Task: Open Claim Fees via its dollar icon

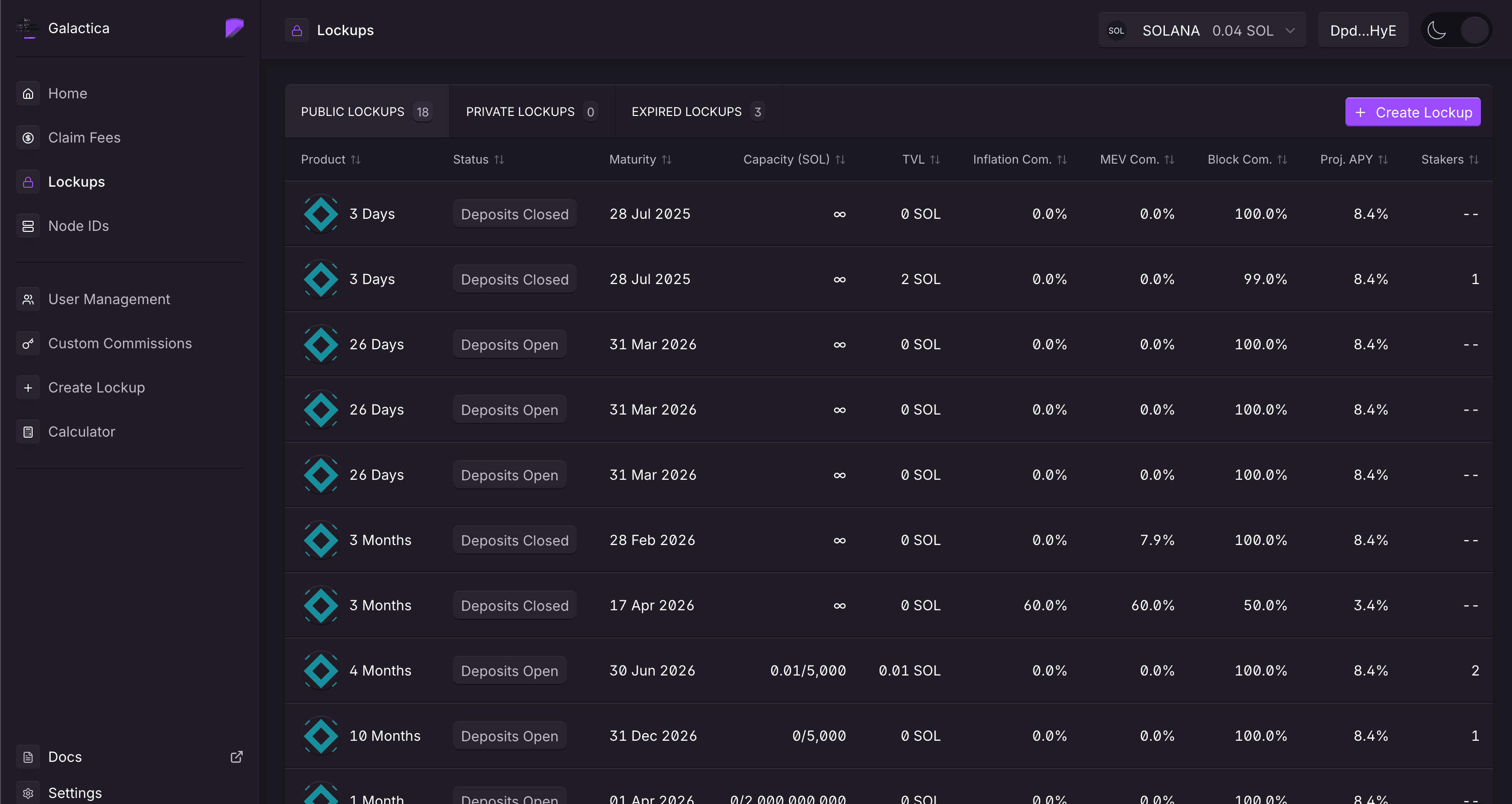Action: (28, 138)
